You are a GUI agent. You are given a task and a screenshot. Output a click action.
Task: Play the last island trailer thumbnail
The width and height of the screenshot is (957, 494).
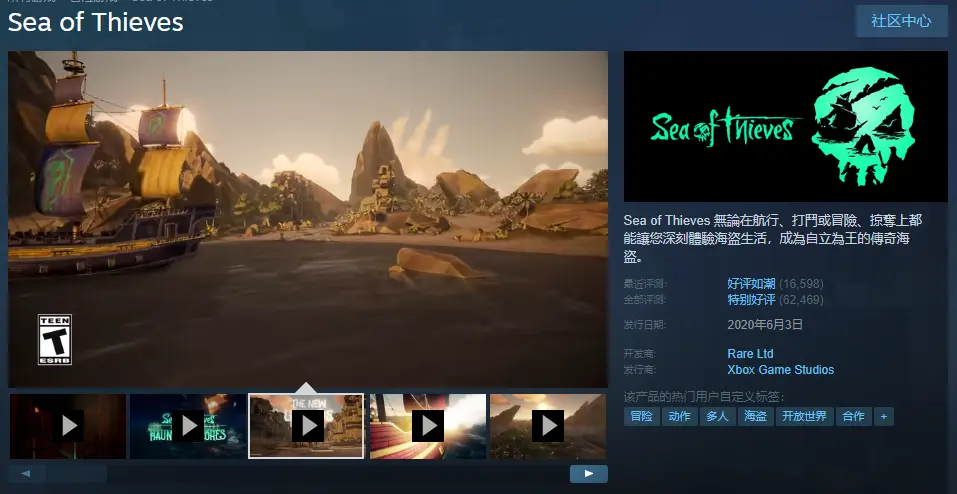tap(548, 426)
